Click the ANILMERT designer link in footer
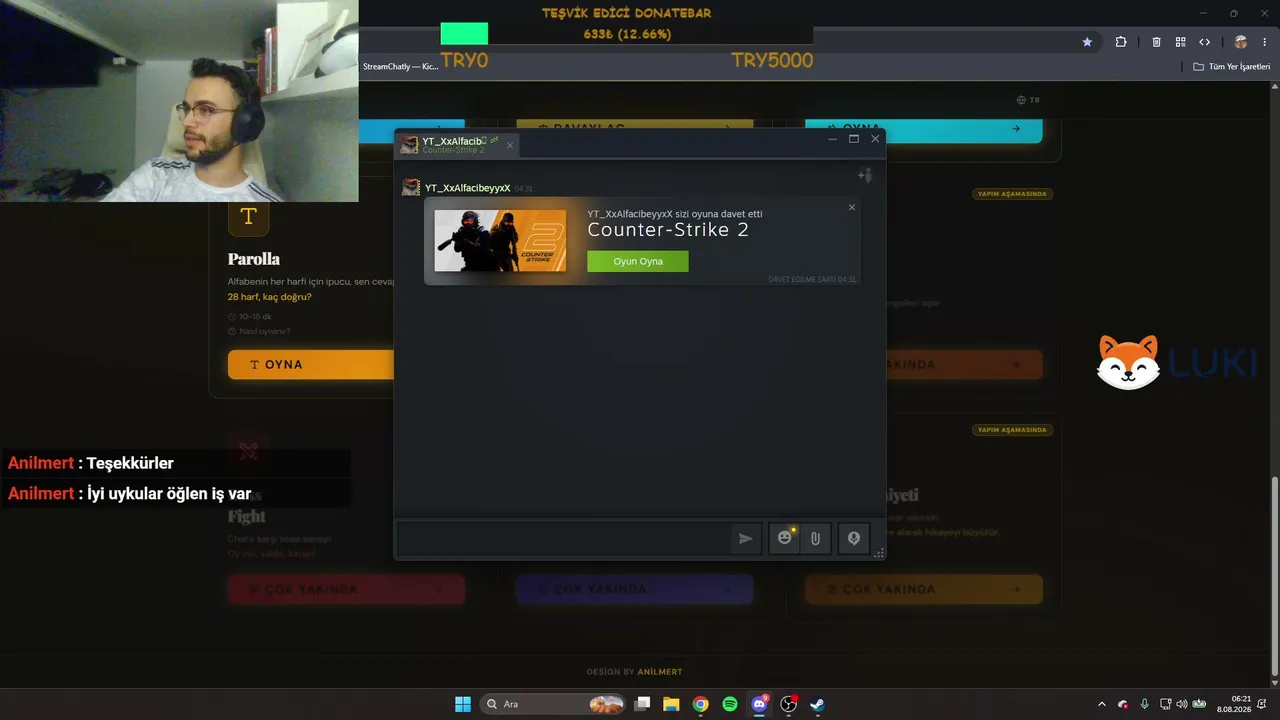The height and width of the screenshot is (720, 1280). 660,672
